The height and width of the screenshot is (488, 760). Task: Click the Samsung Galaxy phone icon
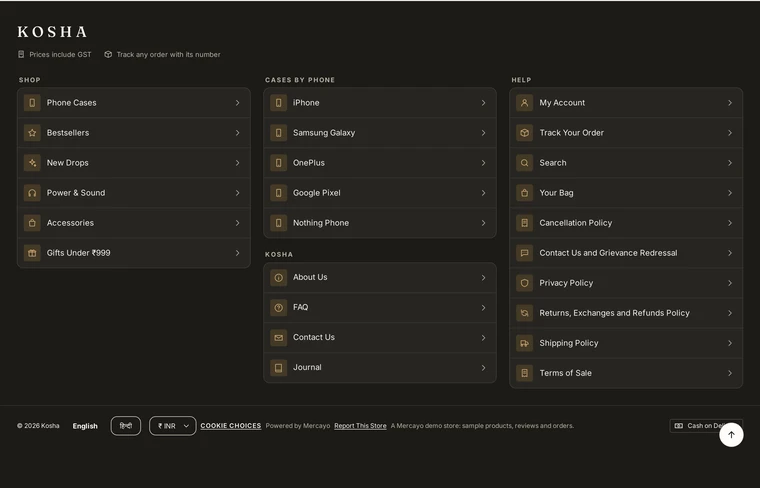278,133
